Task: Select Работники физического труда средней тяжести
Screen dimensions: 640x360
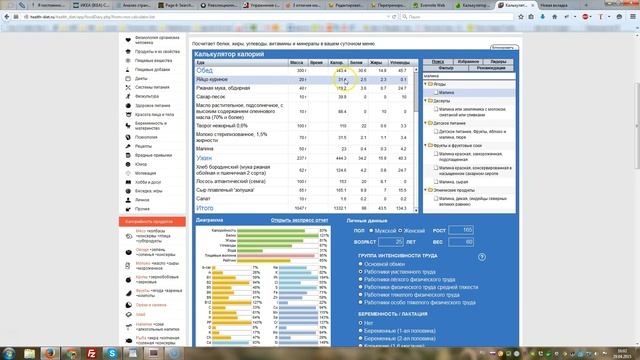Action: [360, 287]
